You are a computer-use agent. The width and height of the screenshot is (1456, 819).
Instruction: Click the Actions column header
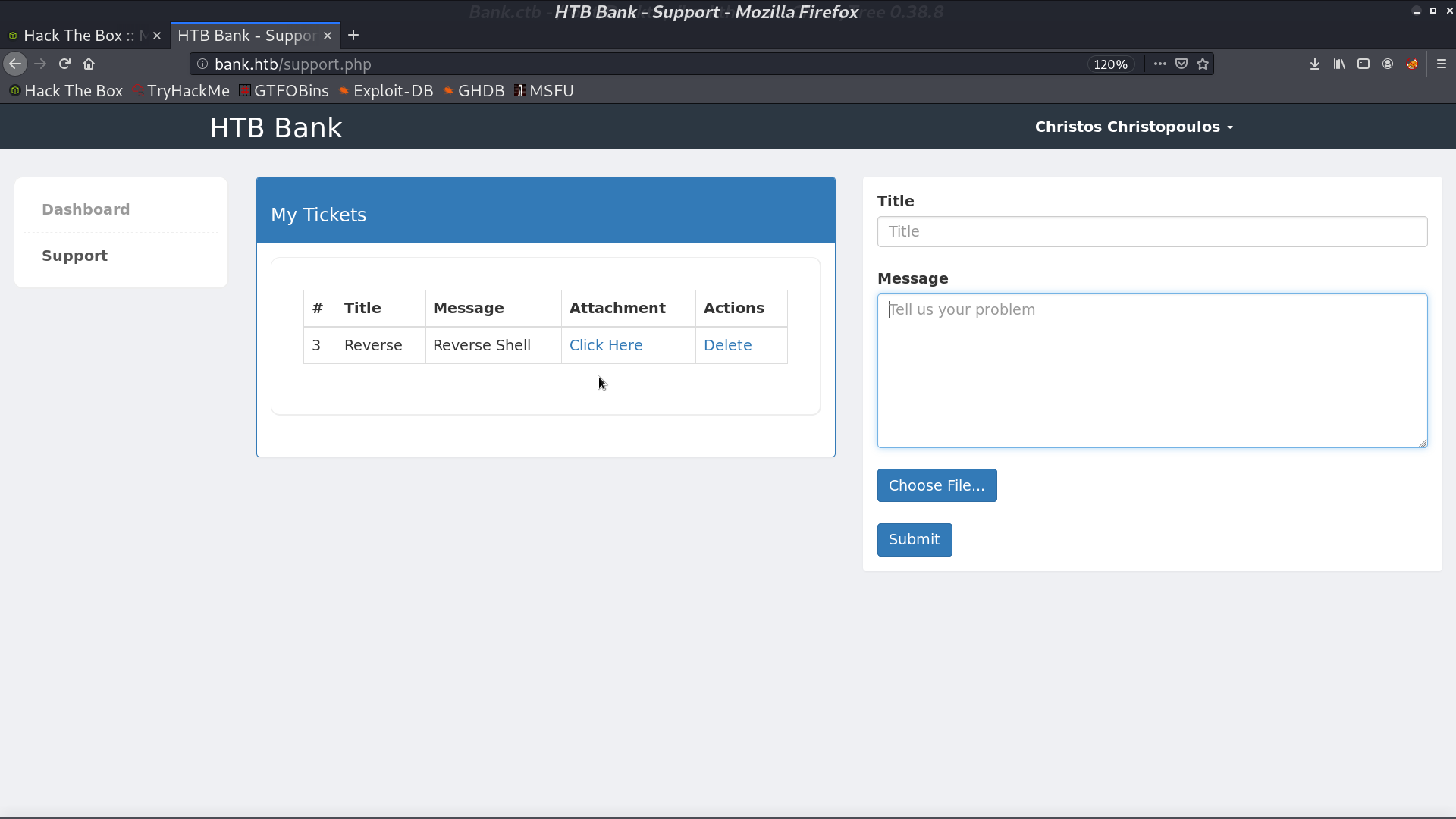coord(741,308)
